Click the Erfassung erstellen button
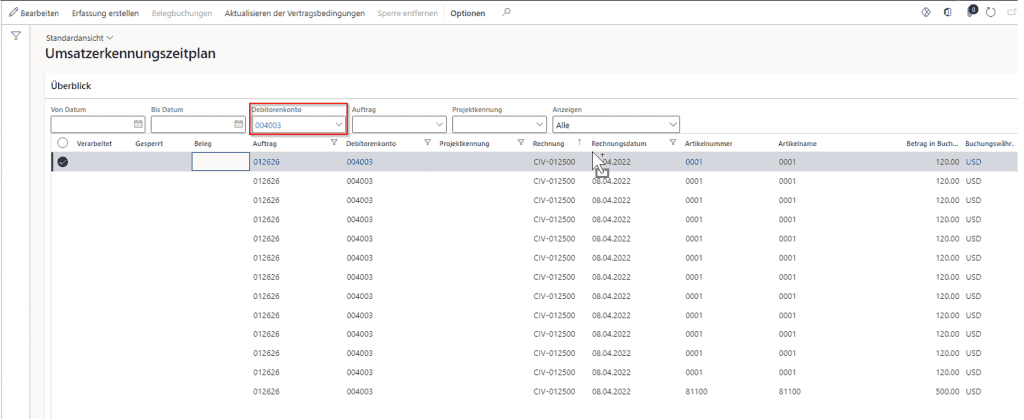1024x420 pixels. click(105, 12)
